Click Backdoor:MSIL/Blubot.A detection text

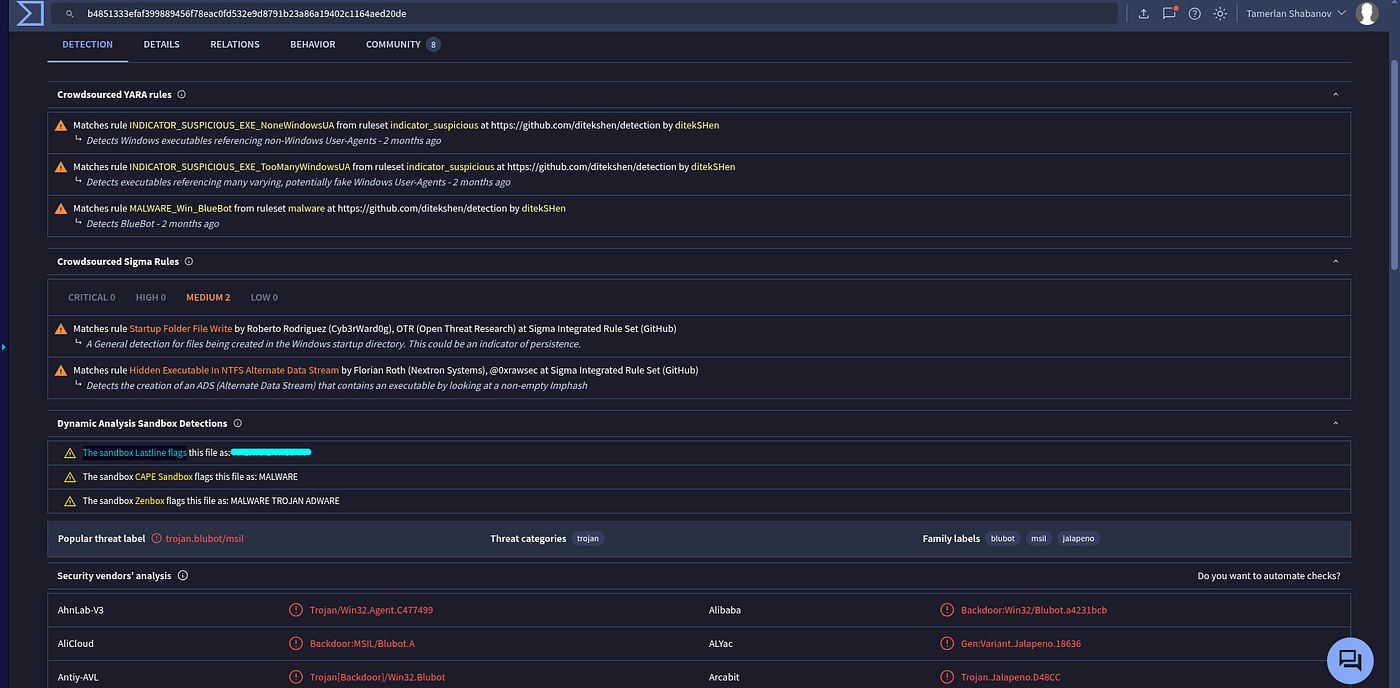pos(362,644)
